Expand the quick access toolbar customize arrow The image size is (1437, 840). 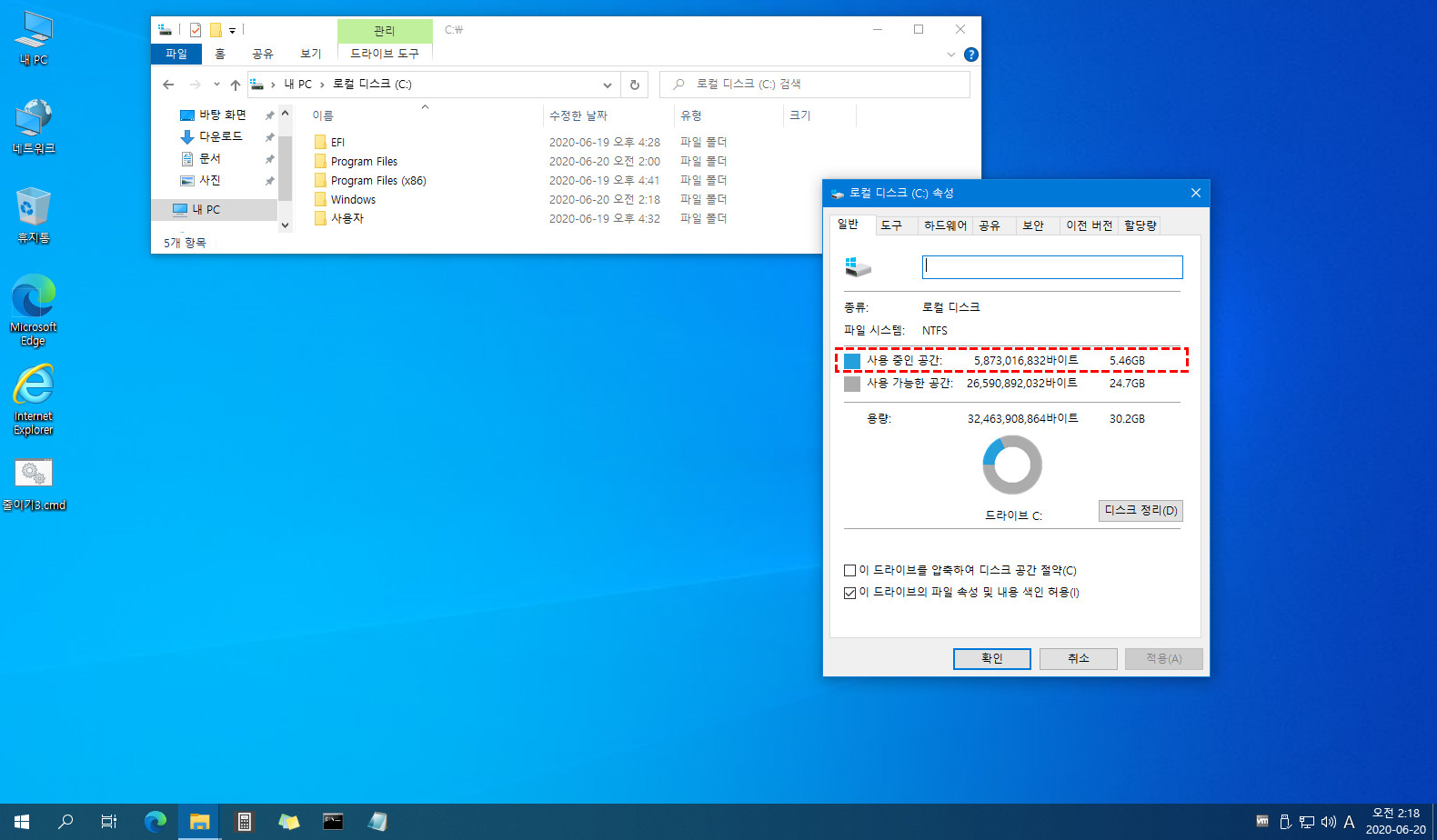click(x=233, y=31)
